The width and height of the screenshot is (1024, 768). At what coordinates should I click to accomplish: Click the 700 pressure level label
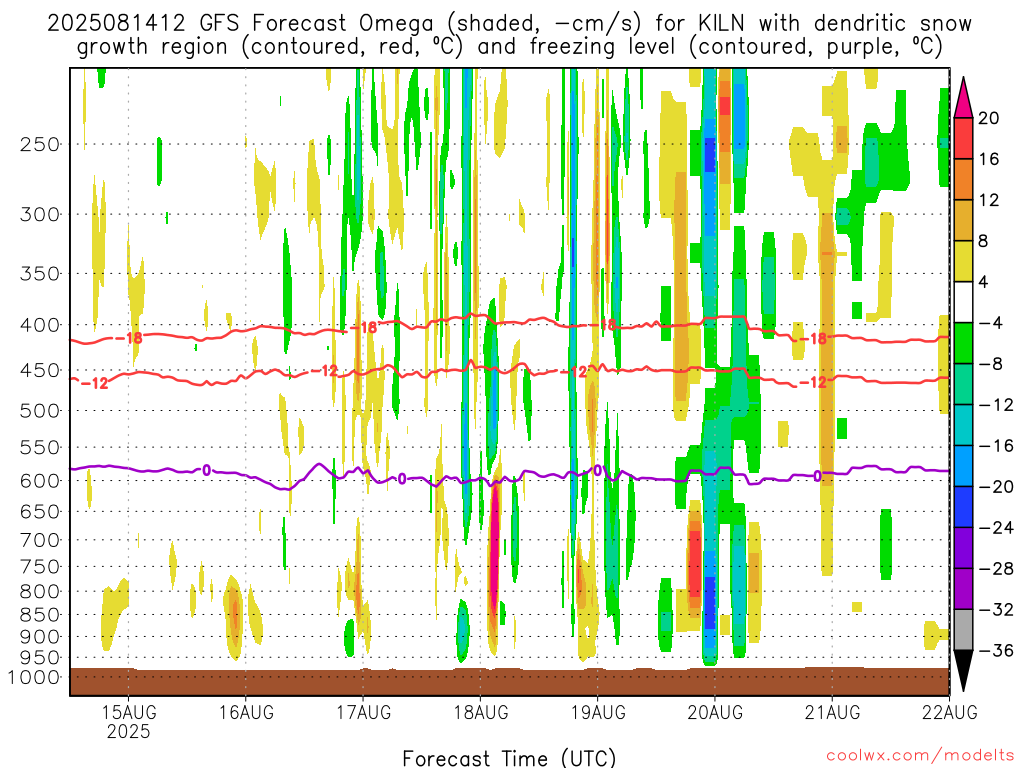(40, 540)
